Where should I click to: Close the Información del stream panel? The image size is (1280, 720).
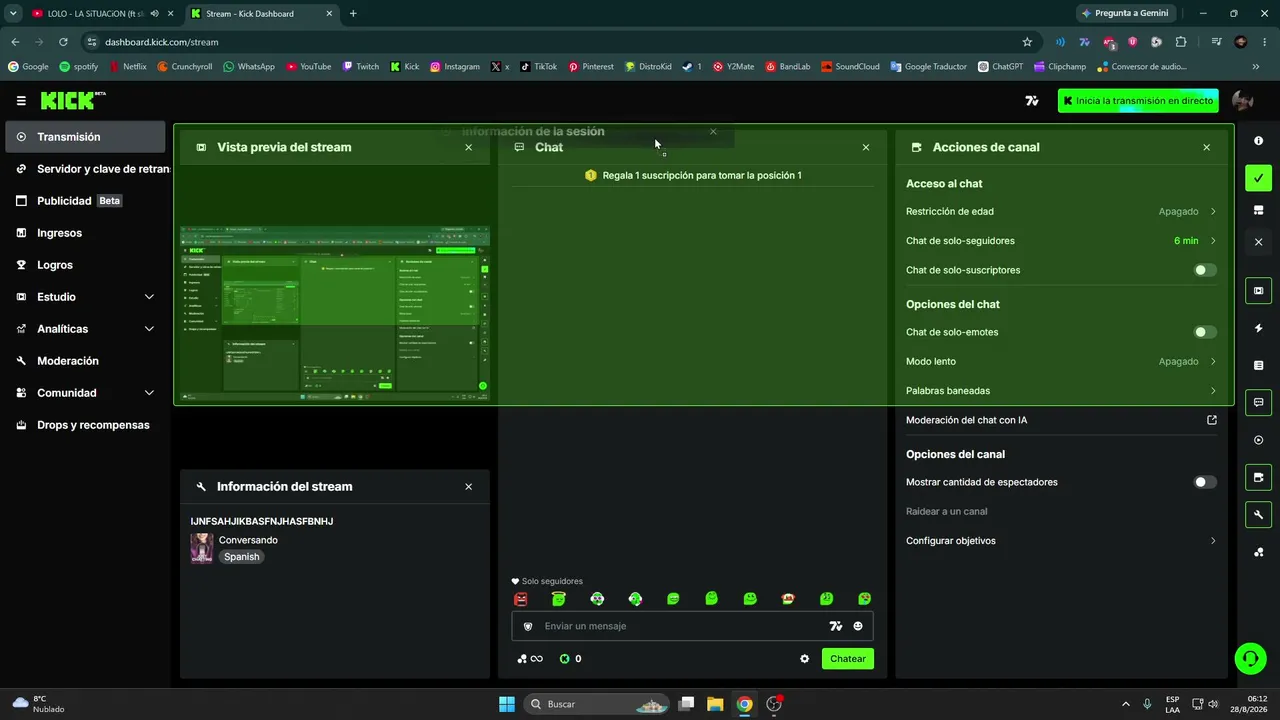468,487
